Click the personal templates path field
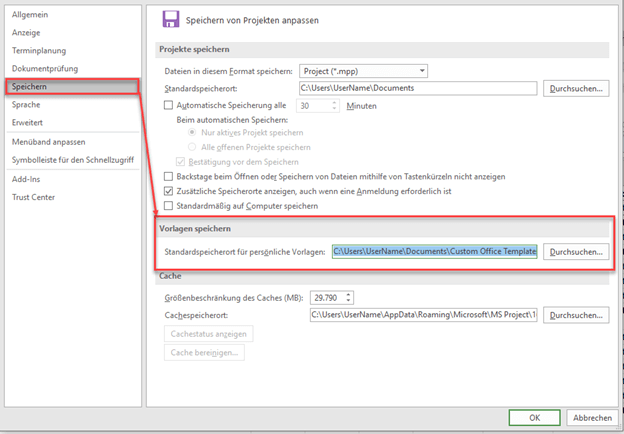624x434 pixels. [435, 252]
